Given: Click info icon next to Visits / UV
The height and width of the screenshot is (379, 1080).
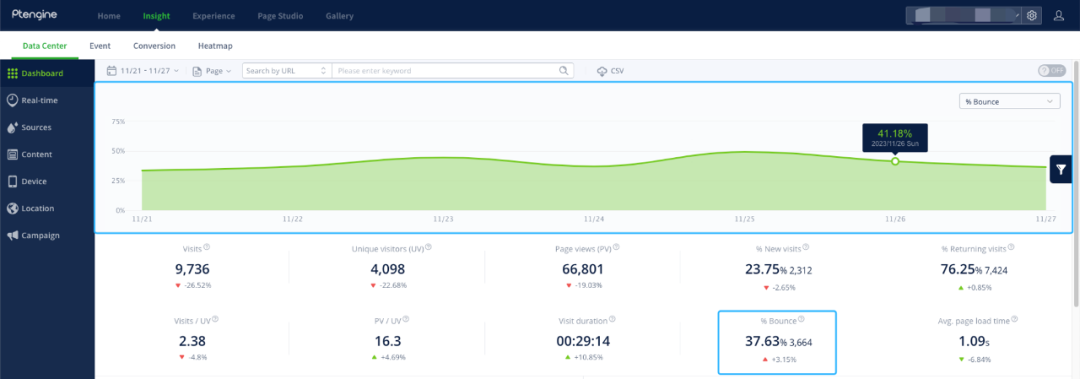Looking at the screenshot, I should 216,320.
